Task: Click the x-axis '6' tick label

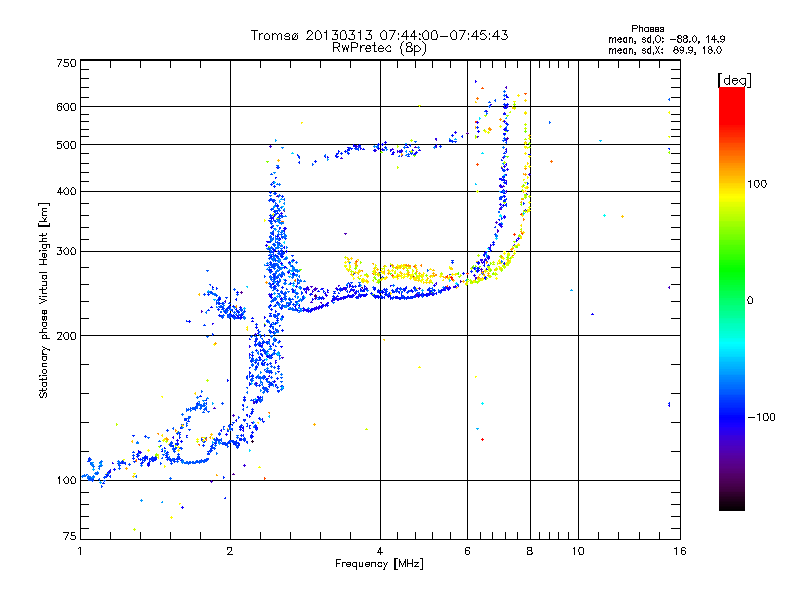Action: point(467,551)
